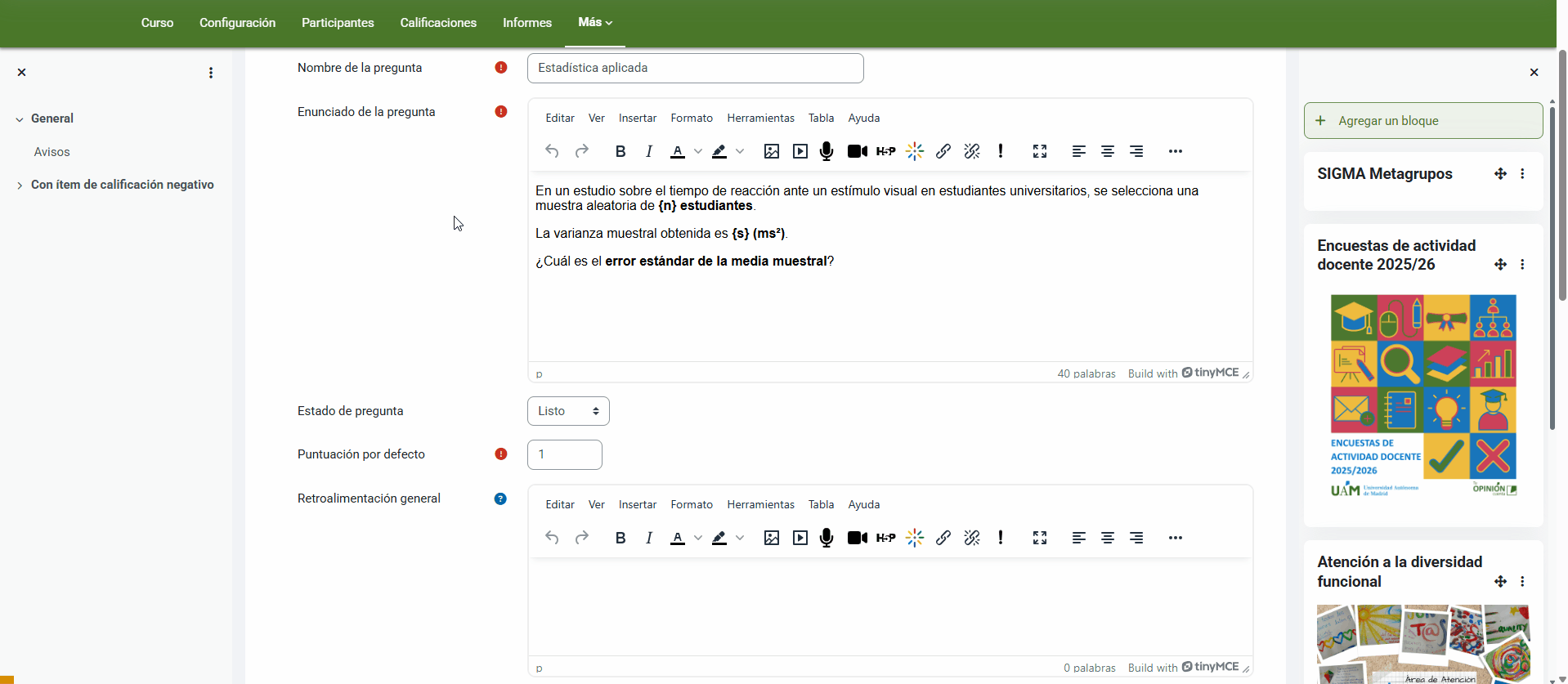Click the Nombre de la pregunta field
This screenshot has width=1568, height=684.
point(696,68)
